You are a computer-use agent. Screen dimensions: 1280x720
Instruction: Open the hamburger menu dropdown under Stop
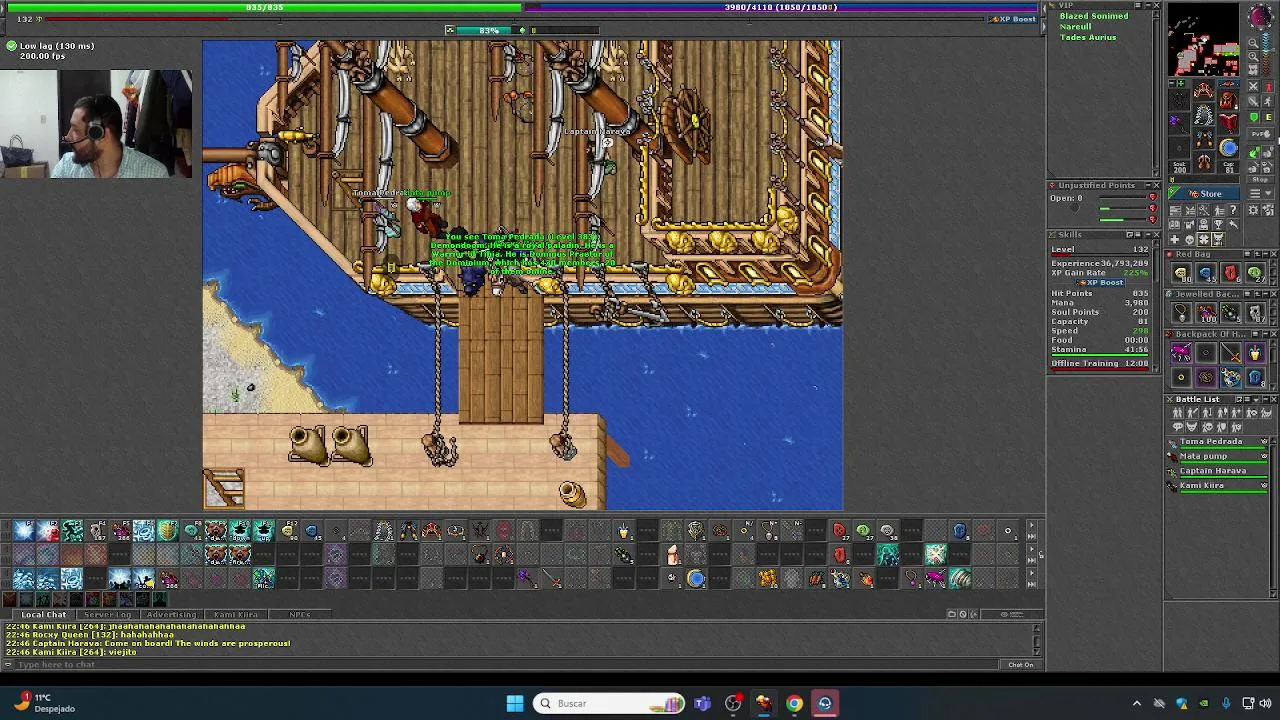coord(1261,193)
